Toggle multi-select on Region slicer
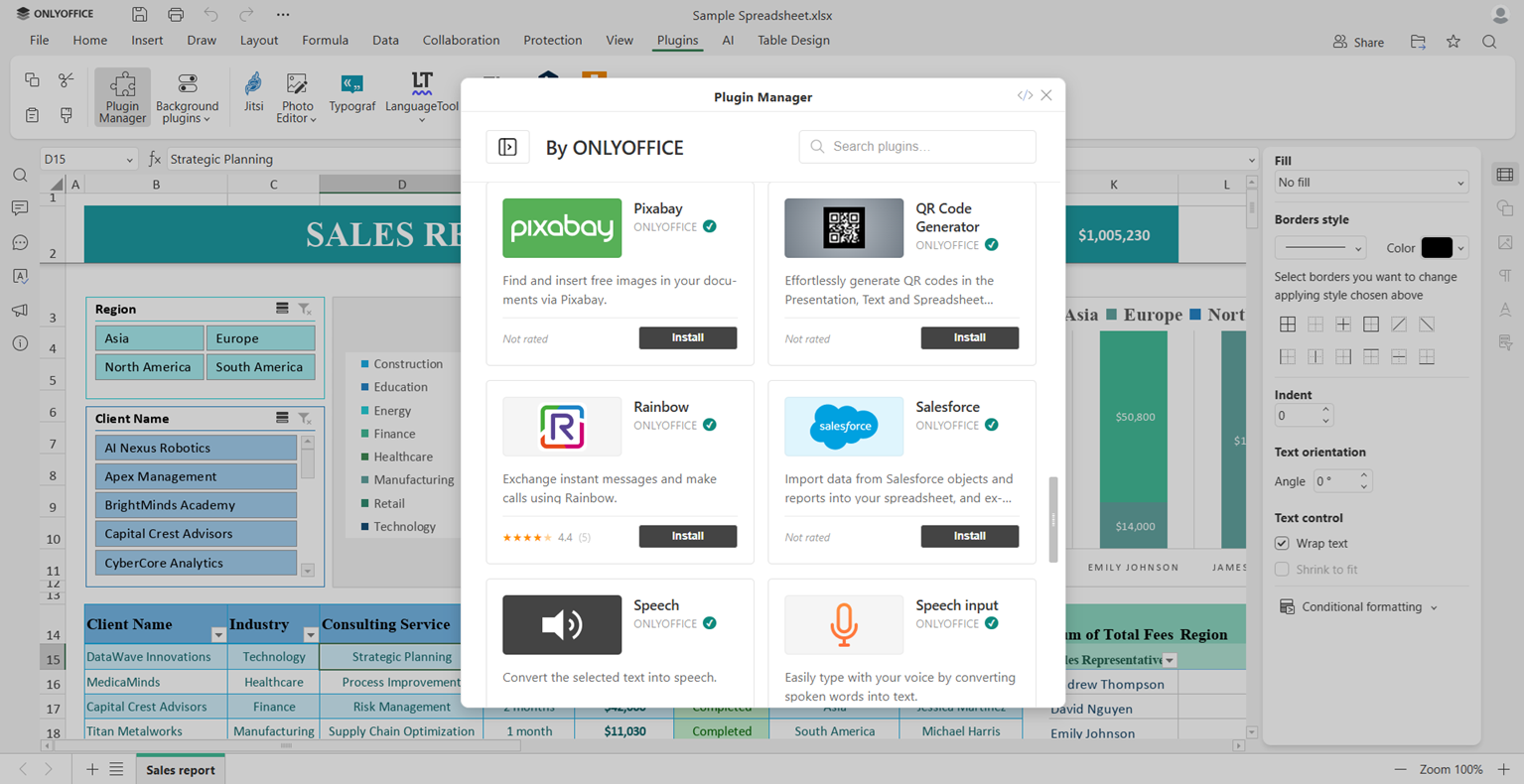The width and height of the screenshot is (1524, 784). (282, 309)
